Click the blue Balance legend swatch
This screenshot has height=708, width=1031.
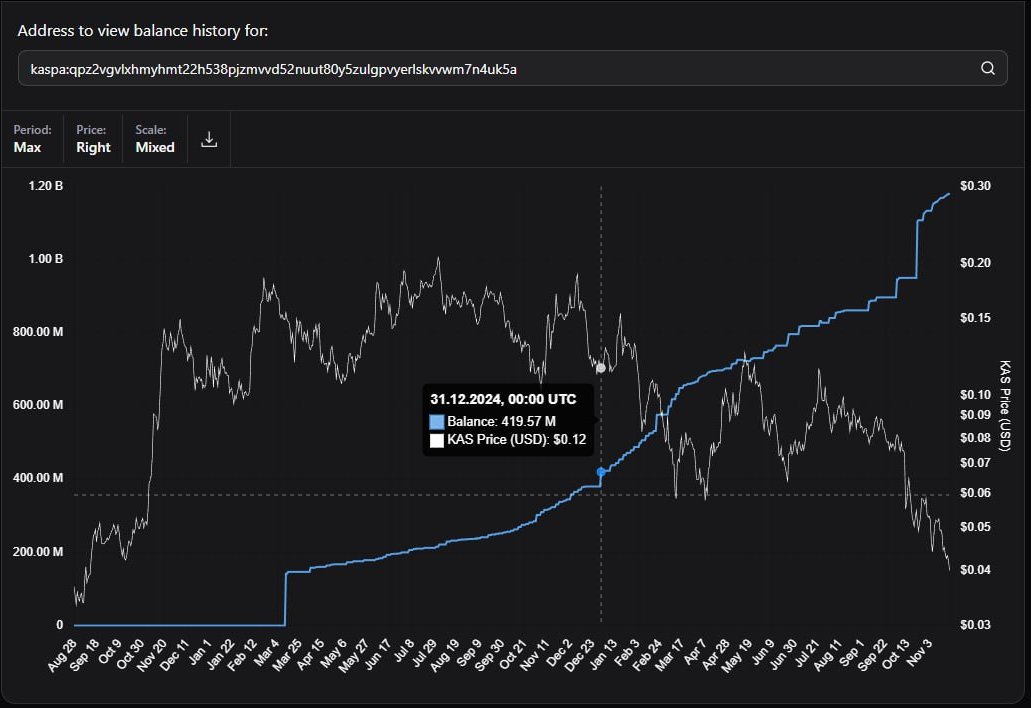click(437, 421)
